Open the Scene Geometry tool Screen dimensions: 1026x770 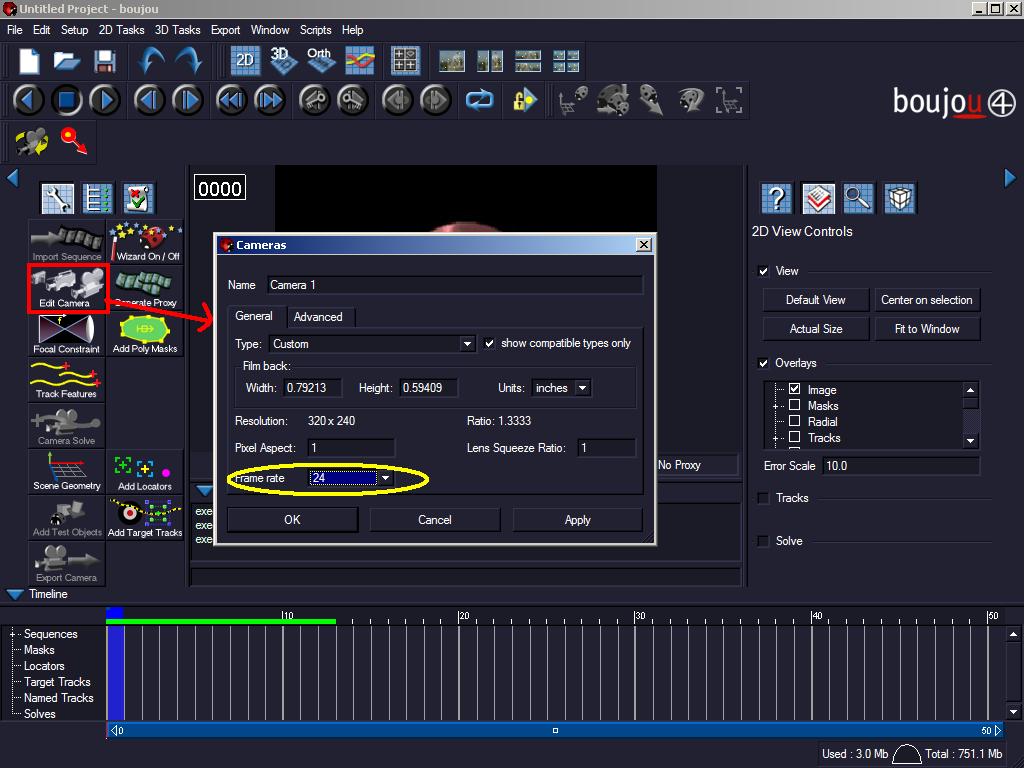[x=67, y=472]
